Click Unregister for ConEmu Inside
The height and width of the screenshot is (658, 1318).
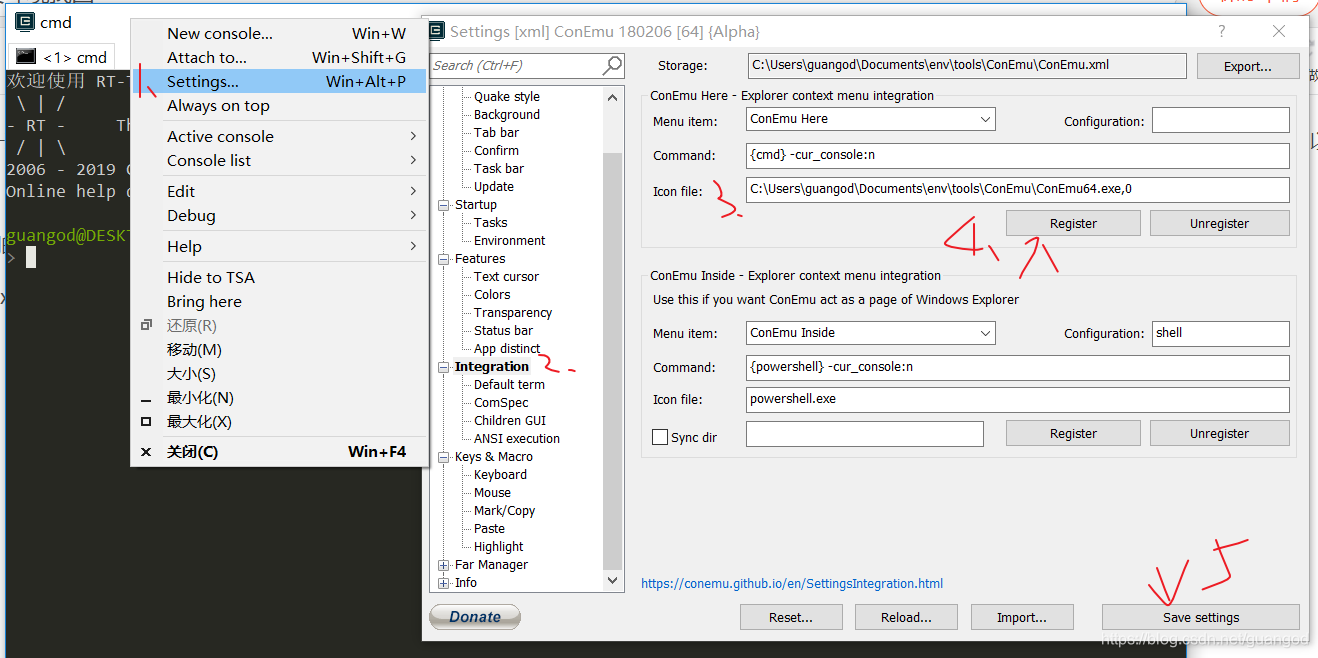(x=1219, y=433)
